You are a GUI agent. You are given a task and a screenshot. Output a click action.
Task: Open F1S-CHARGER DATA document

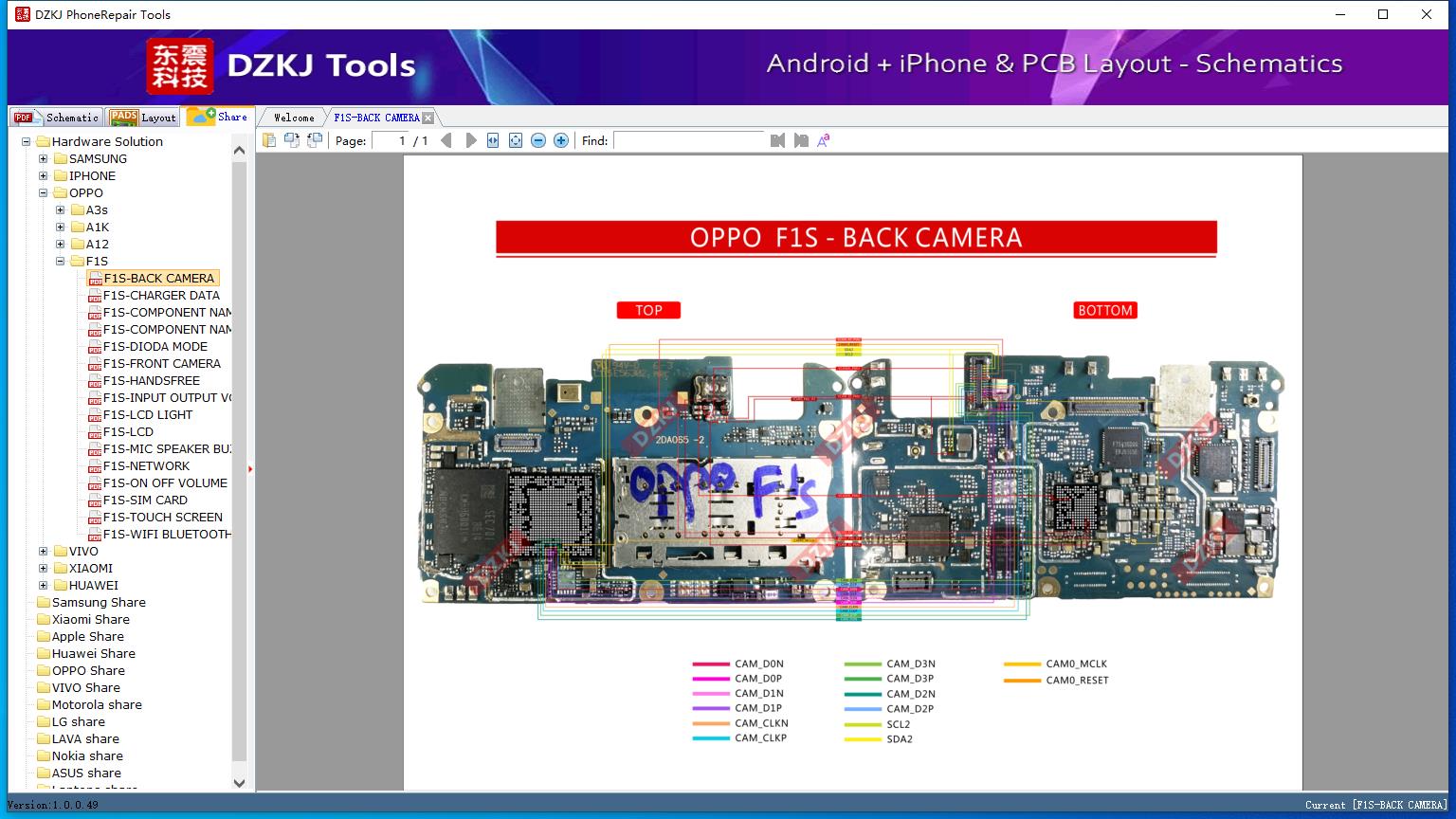click(x=161, y=295)
